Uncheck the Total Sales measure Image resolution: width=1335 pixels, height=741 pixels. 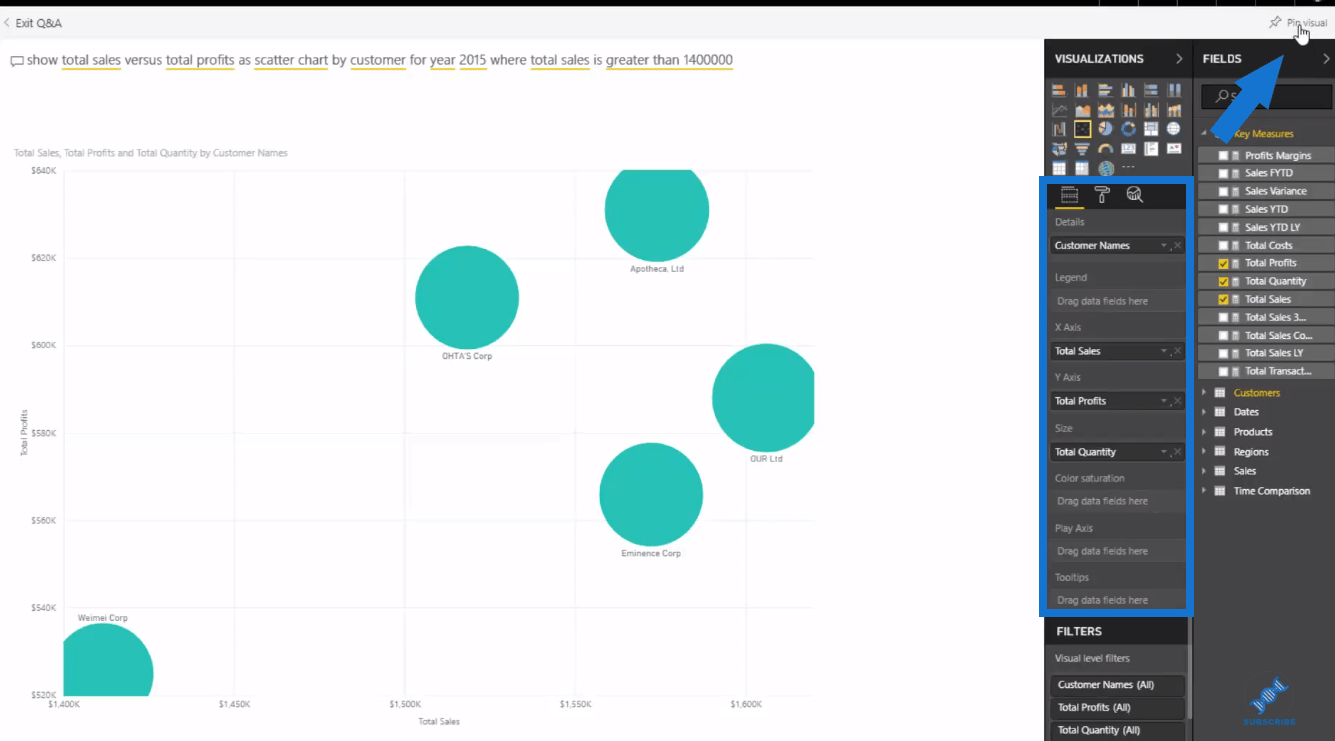[x=1224, y=300]
